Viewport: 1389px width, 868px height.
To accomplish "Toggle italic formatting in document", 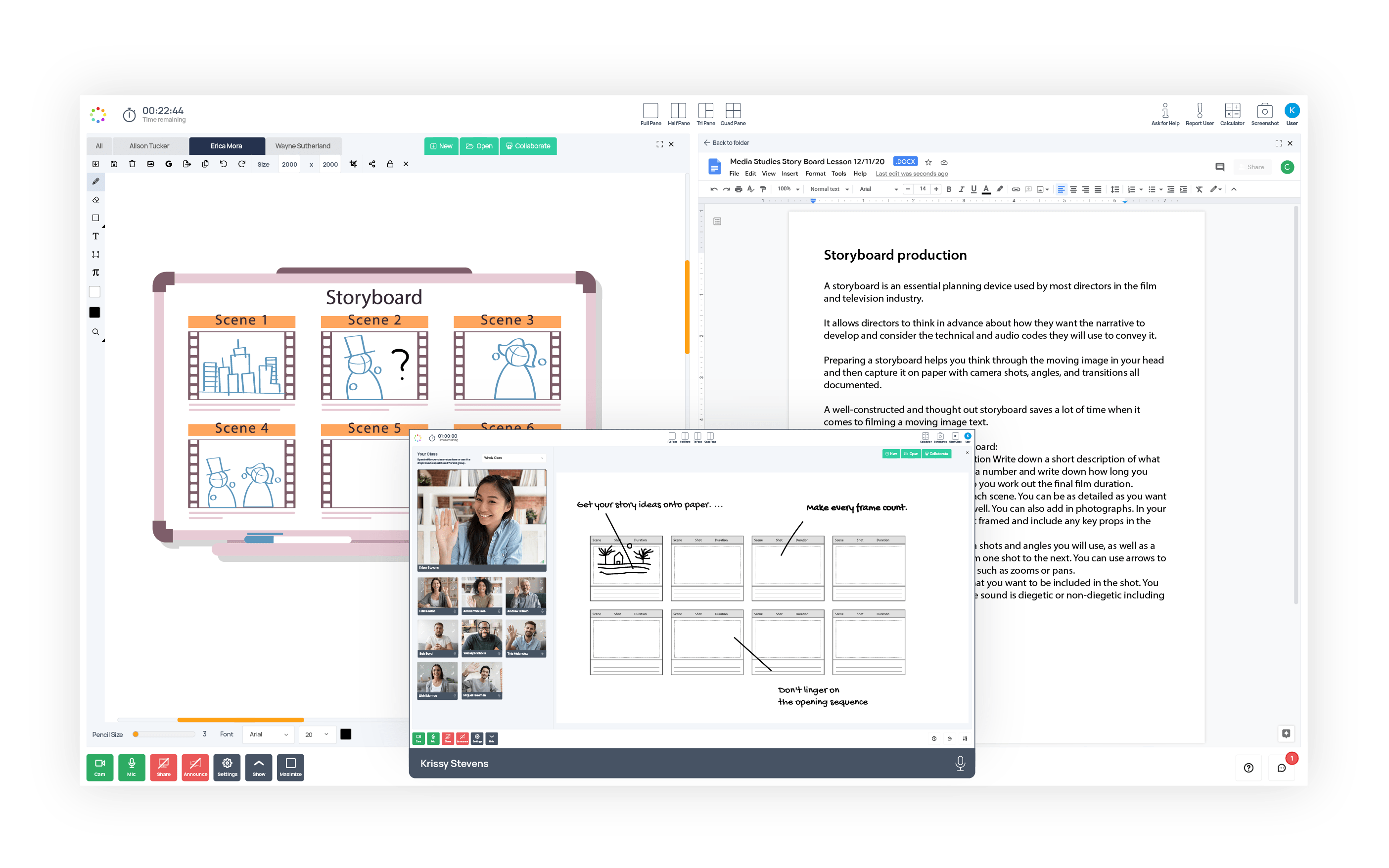I will pos(962,189).
